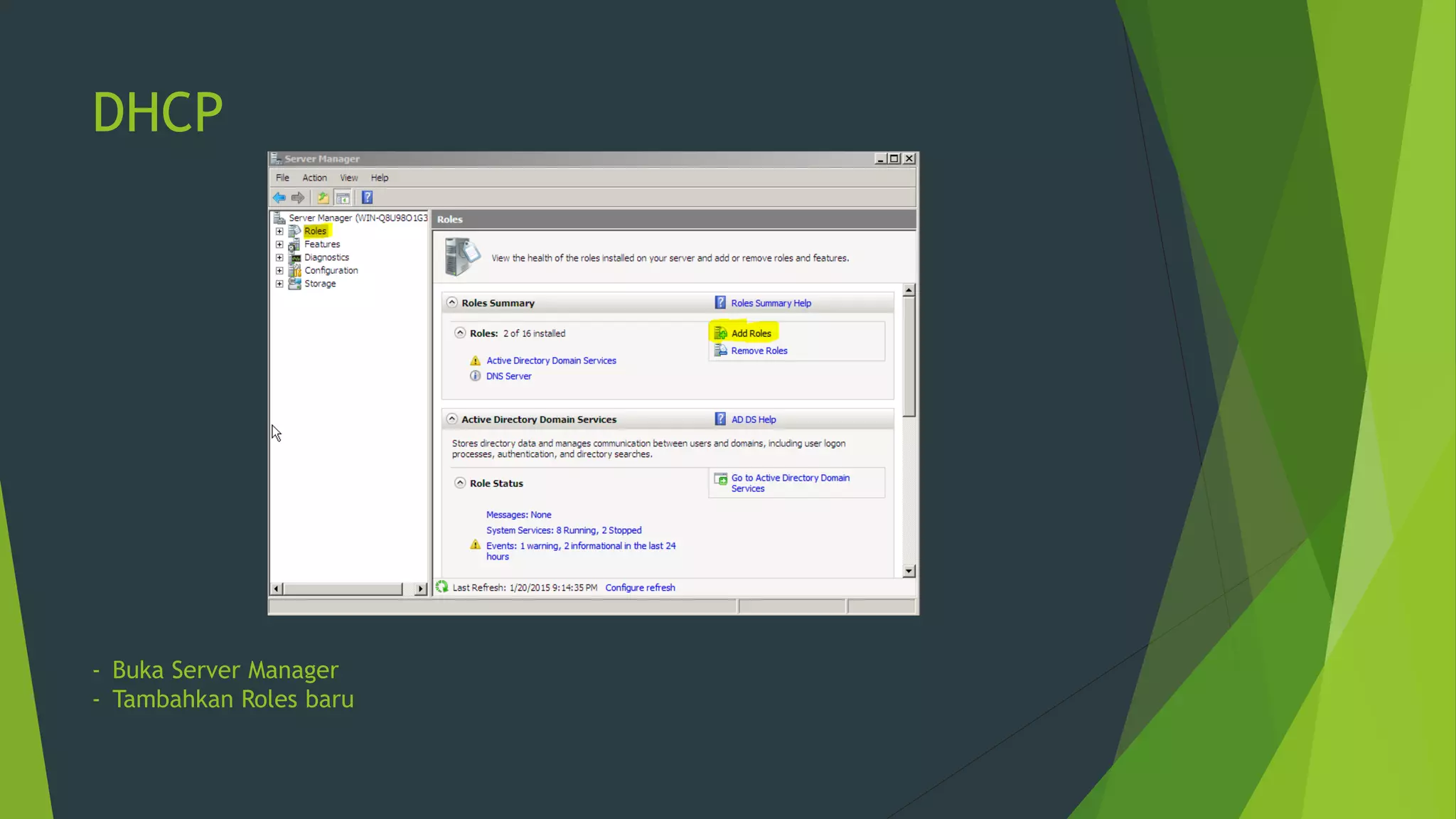Click the Roles Summary Help question icon

[x=720, y=303]
